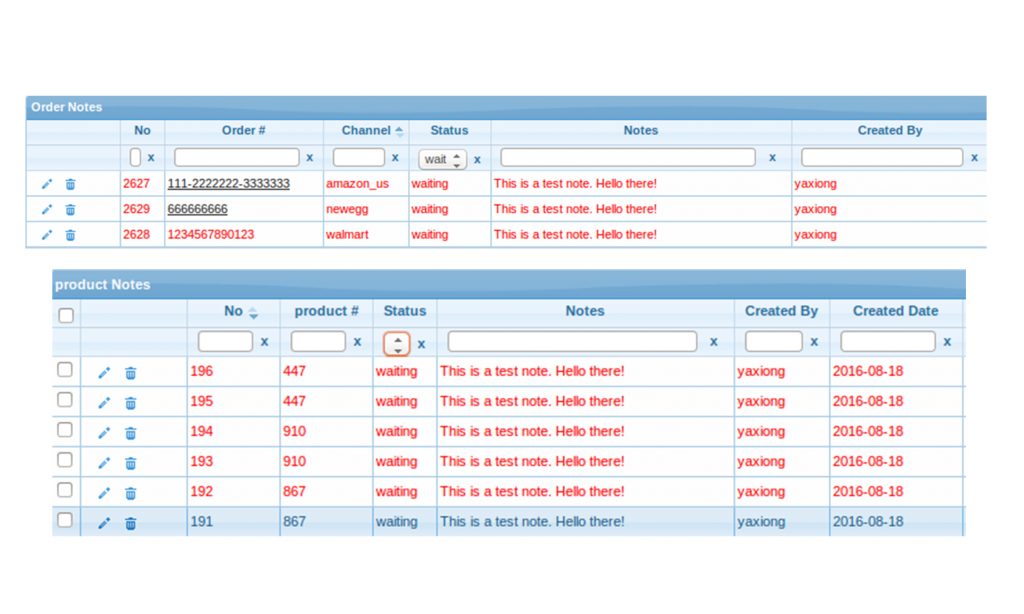
Task: Edit product note 195 with pencil icon
Action: 104,403
